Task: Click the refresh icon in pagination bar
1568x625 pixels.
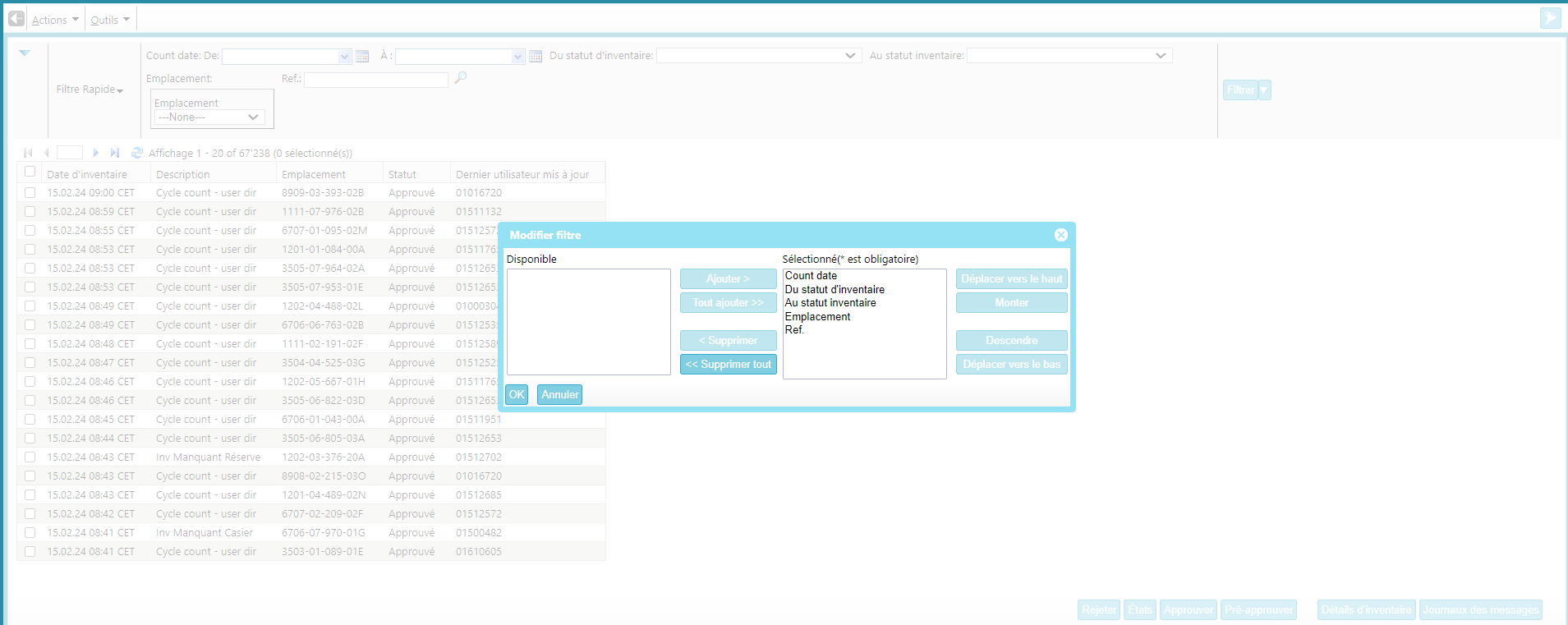Action: point(137,153)
